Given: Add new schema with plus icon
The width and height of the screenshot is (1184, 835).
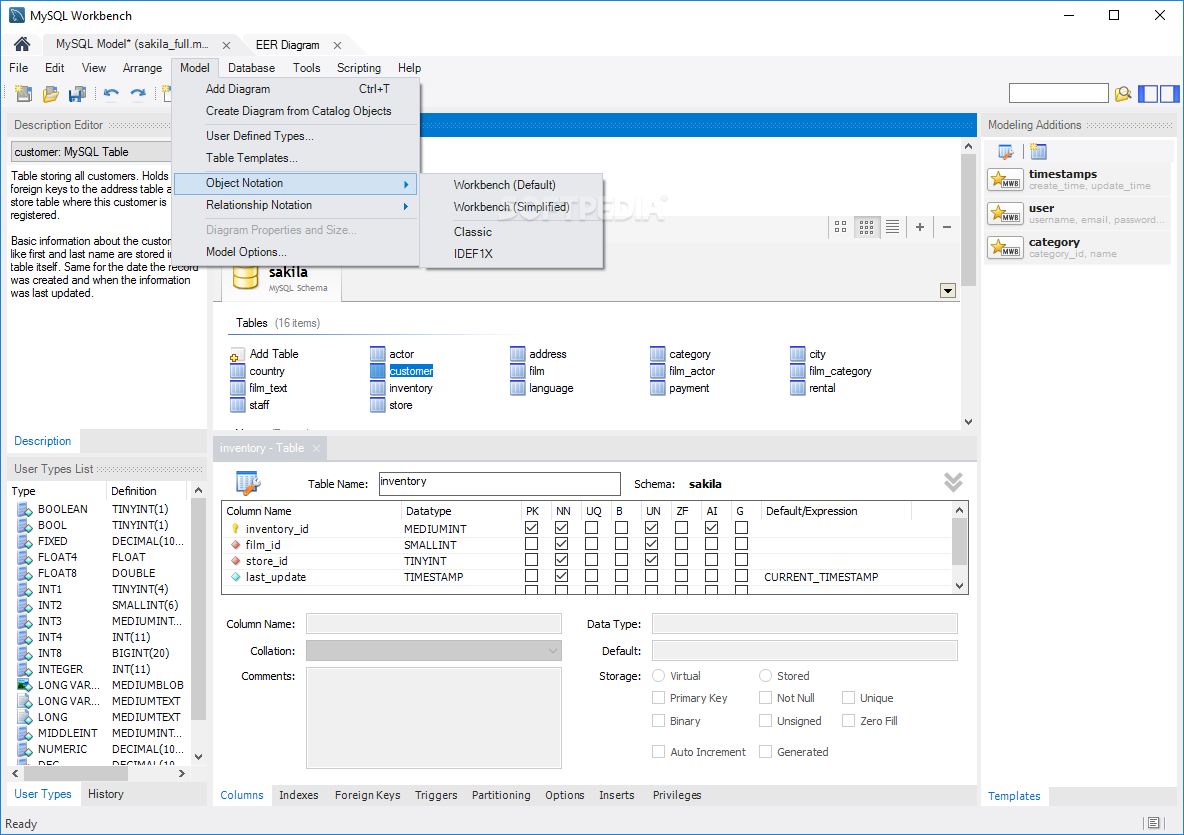Looking at the screenshot, I should pyautogui.click(x=920, y=226).
